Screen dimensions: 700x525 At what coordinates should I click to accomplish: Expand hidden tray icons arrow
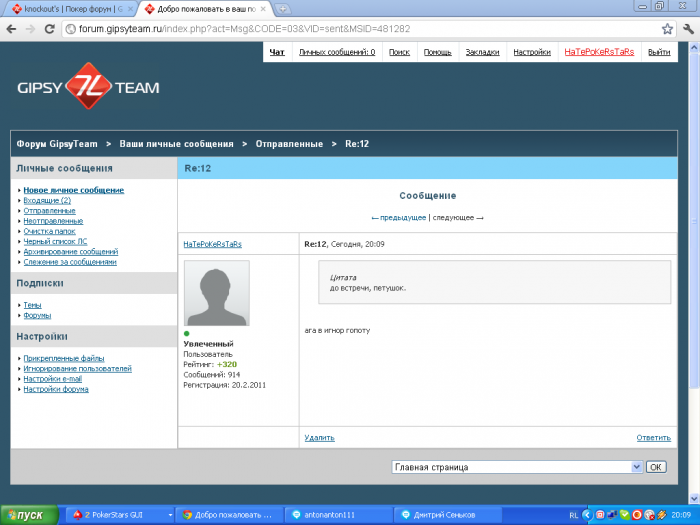(588, 515)
